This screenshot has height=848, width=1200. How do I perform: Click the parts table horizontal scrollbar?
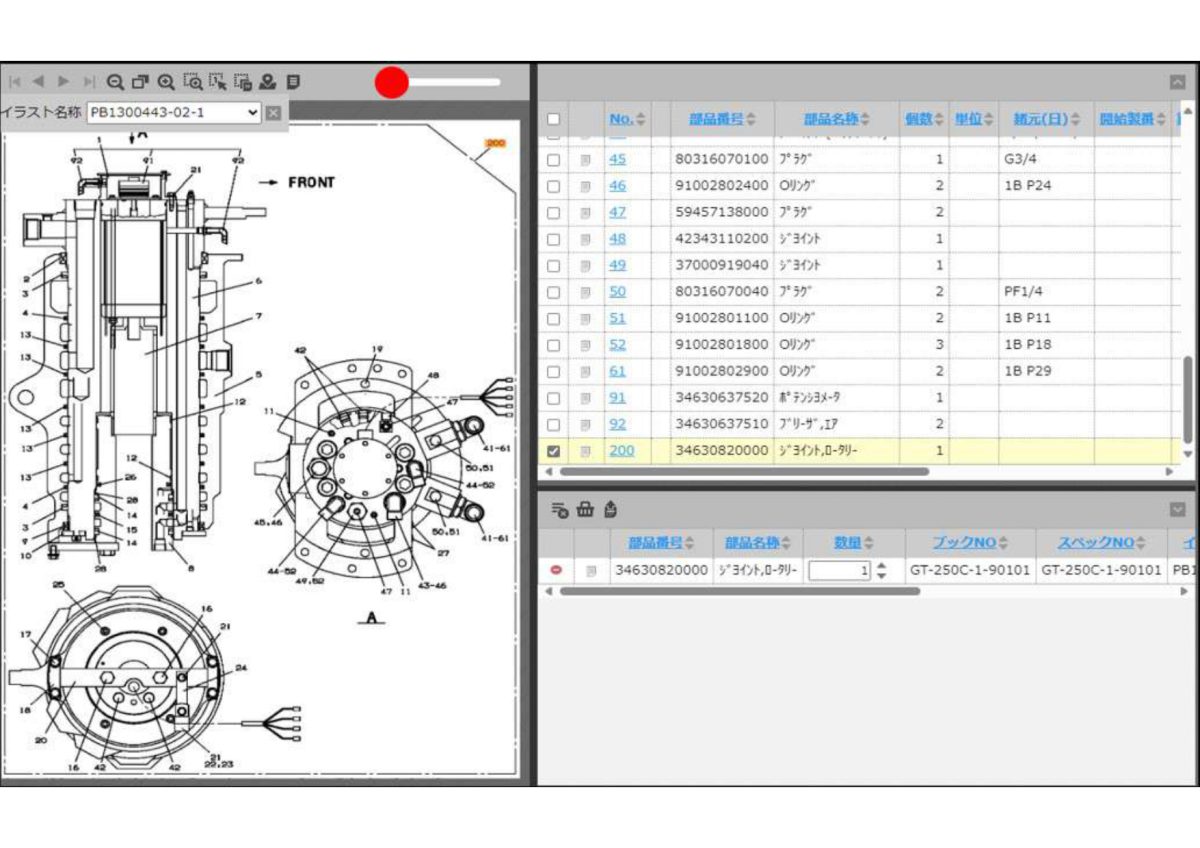744,471
